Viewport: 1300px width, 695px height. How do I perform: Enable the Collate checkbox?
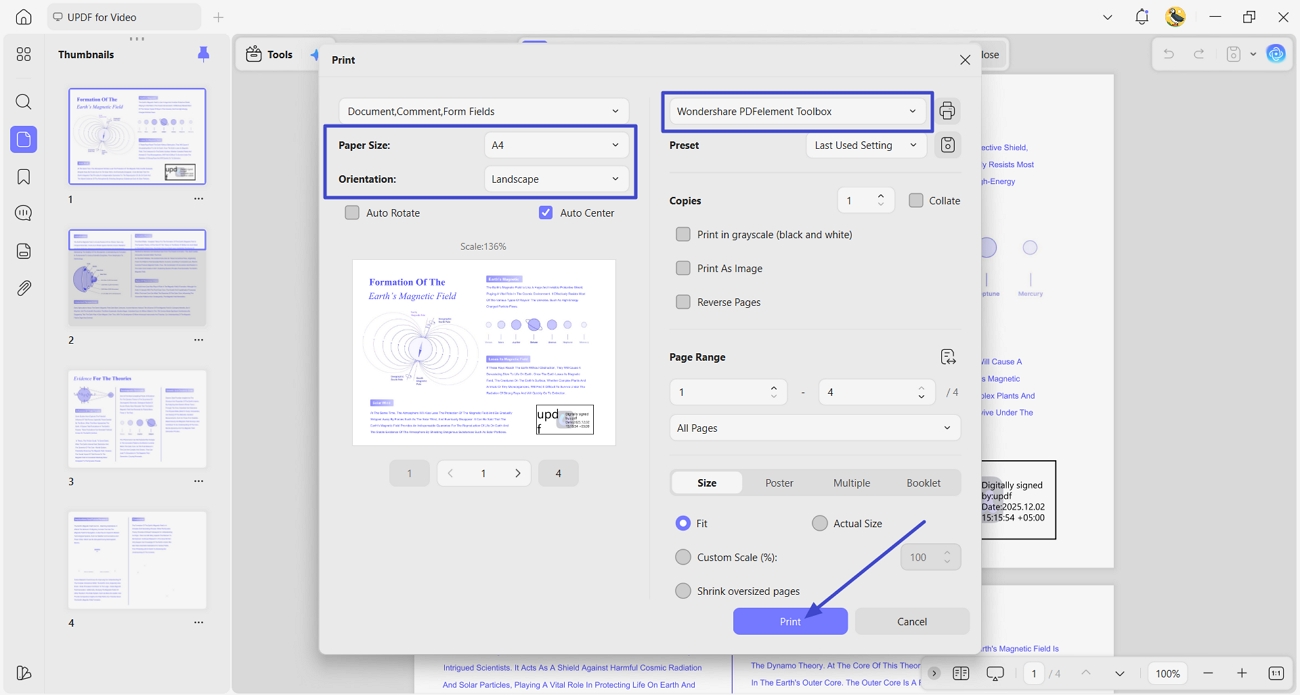916,200
